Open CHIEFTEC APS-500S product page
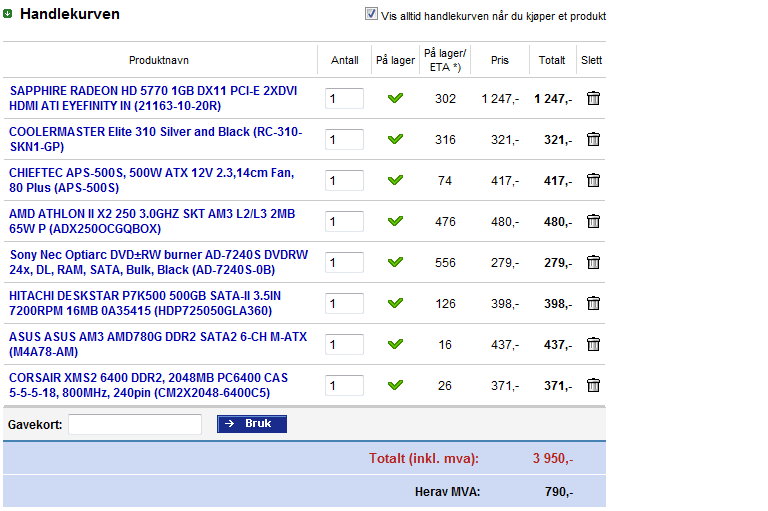The width and height of the screenshot is (768, 511). [x=151, y=180]
